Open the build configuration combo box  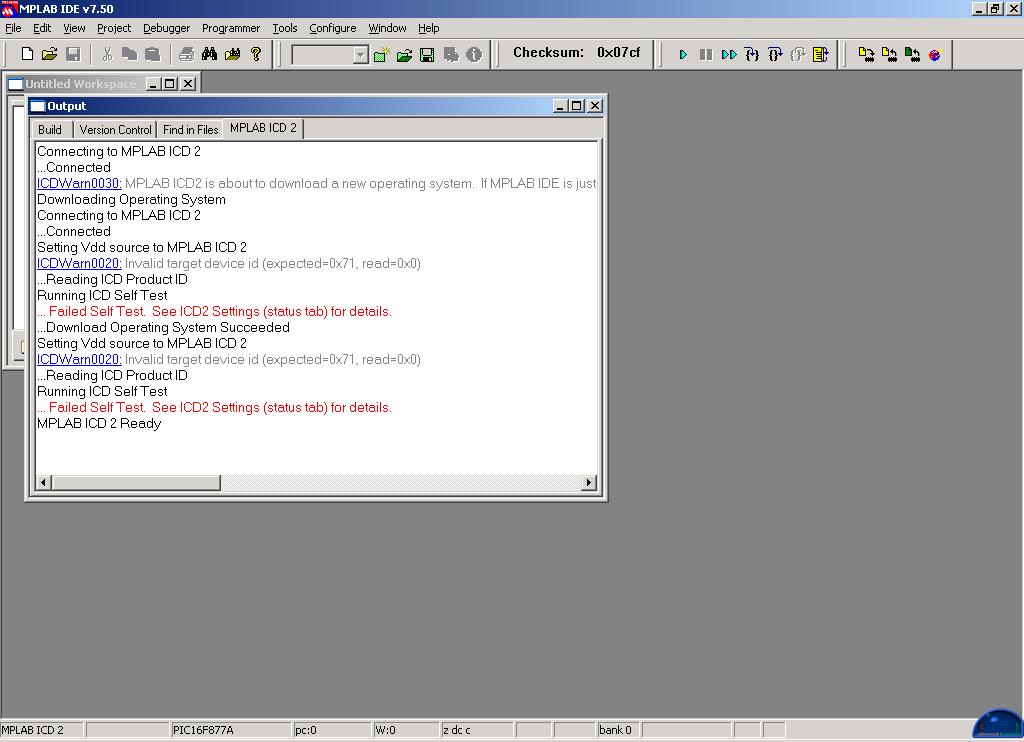[x=330, y=55]
